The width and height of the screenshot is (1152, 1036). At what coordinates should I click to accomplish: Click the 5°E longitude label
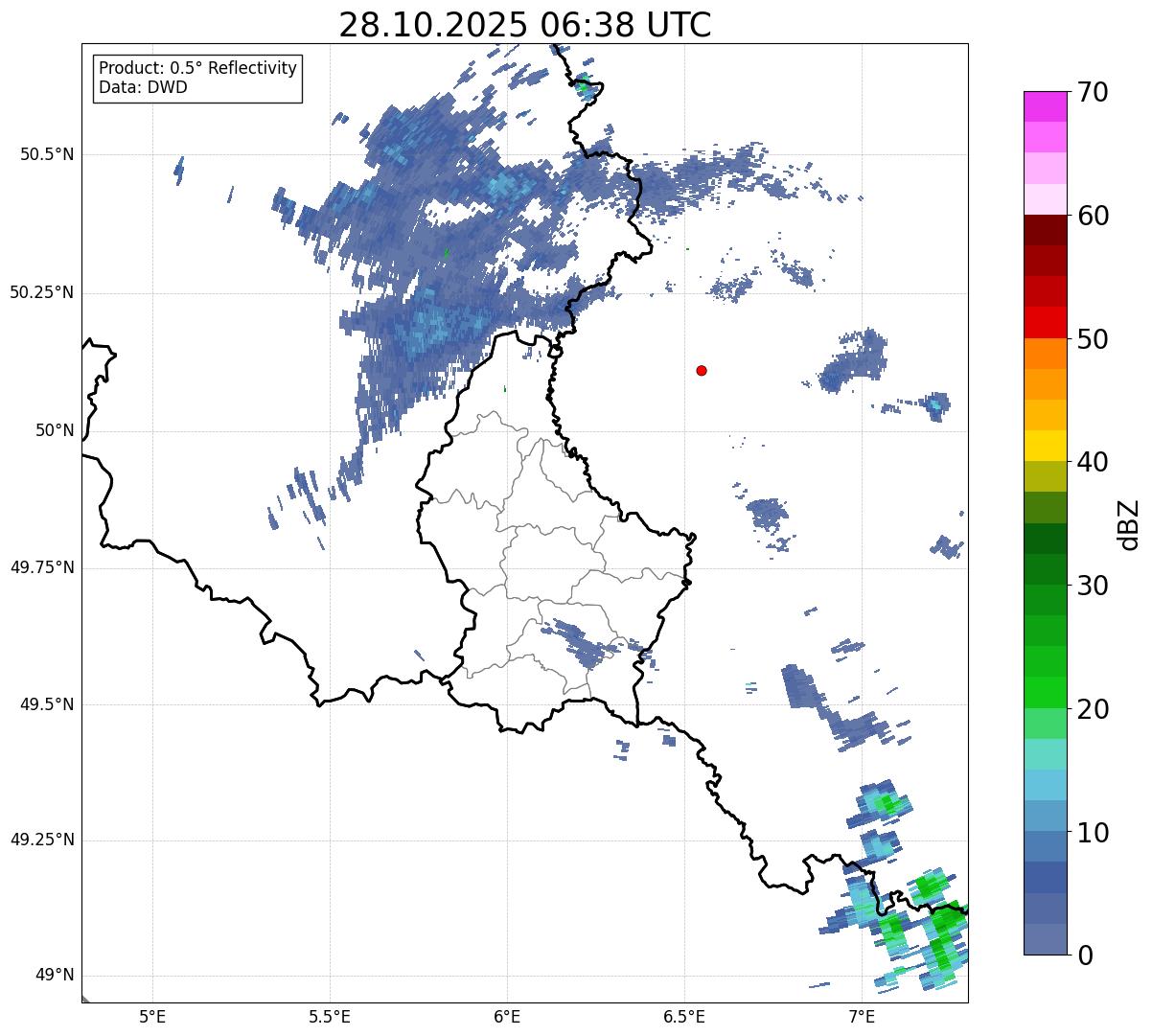tap(152, 1016)
